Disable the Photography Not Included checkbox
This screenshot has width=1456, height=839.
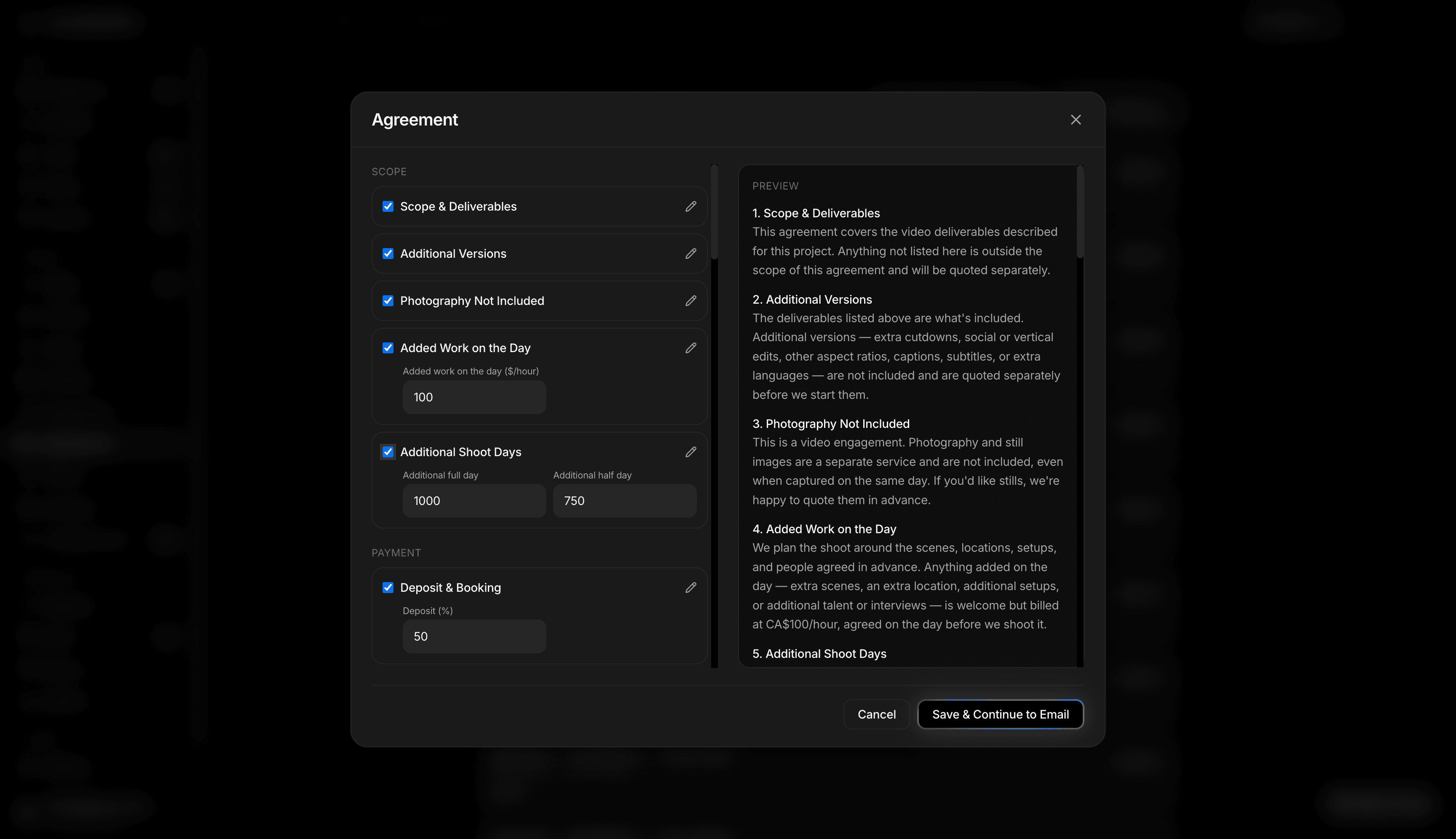[388, 301]
